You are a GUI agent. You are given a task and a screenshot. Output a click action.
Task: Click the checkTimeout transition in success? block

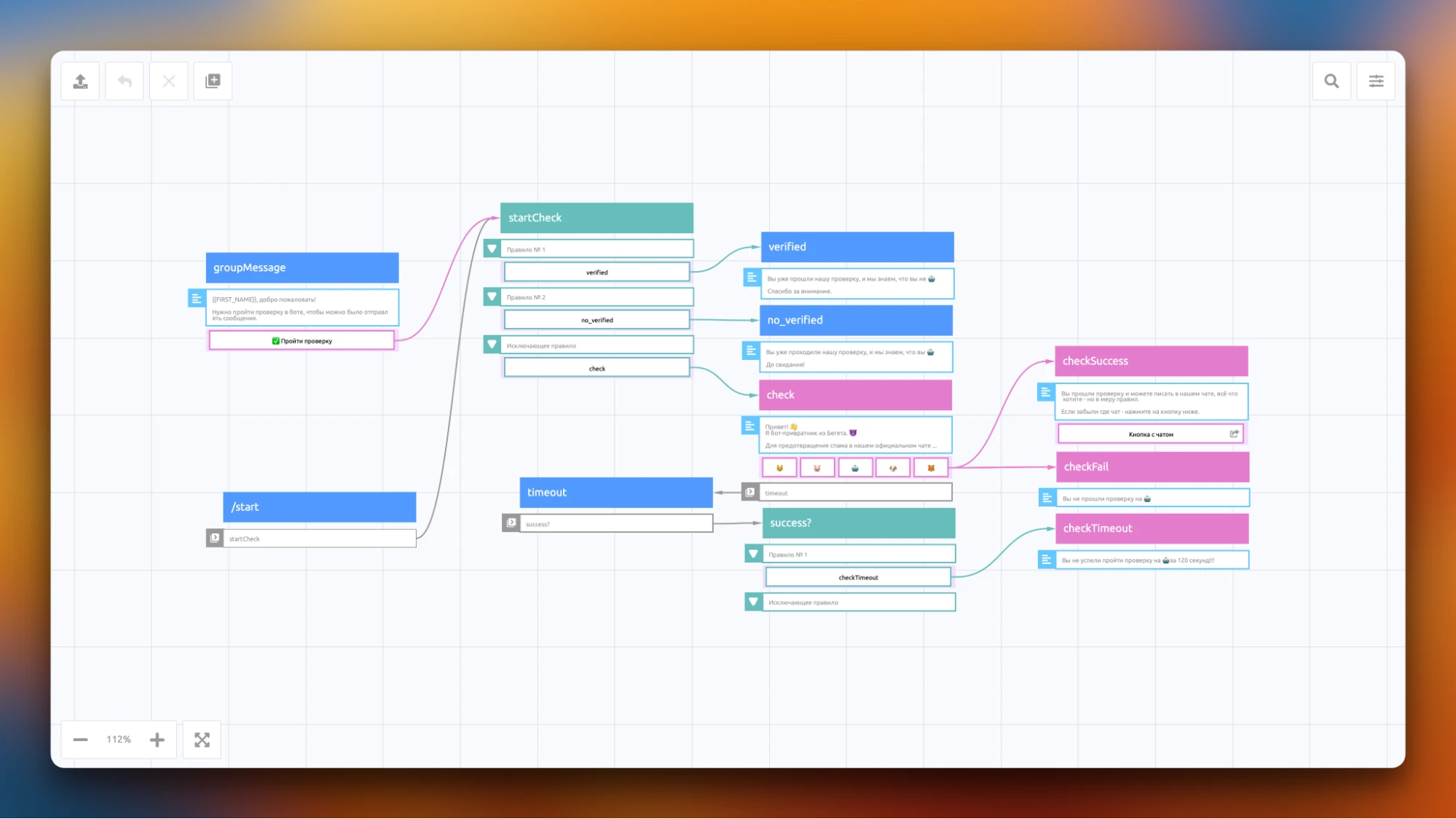(858, 577)
